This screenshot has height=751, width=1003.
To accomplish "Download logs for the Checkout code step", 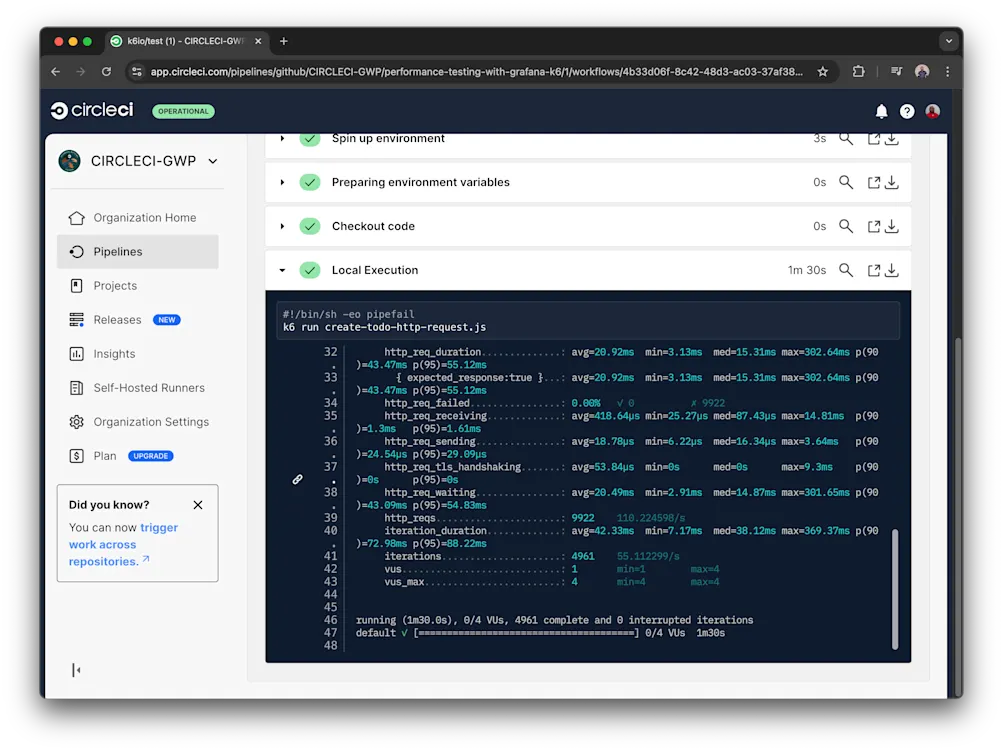I will (890, 225).
